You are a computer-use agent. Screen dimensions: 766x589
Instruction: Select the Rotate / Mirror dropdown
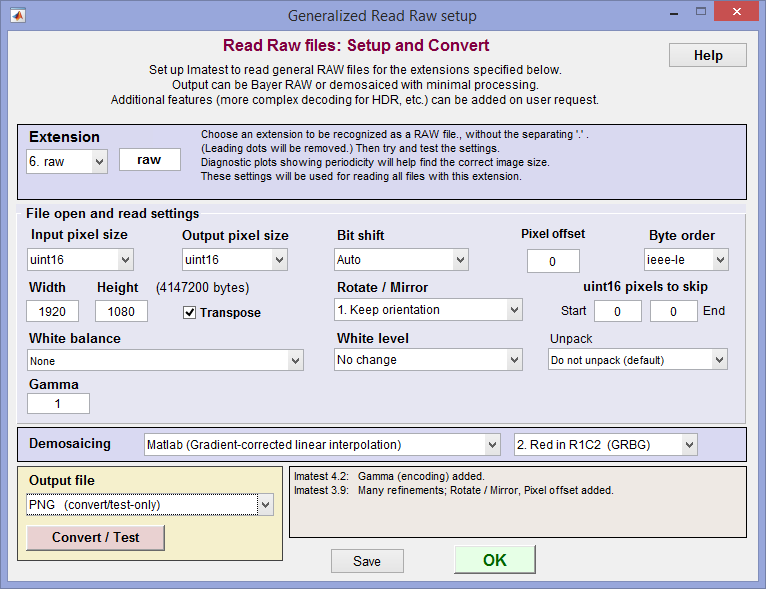tap(428, 310)
